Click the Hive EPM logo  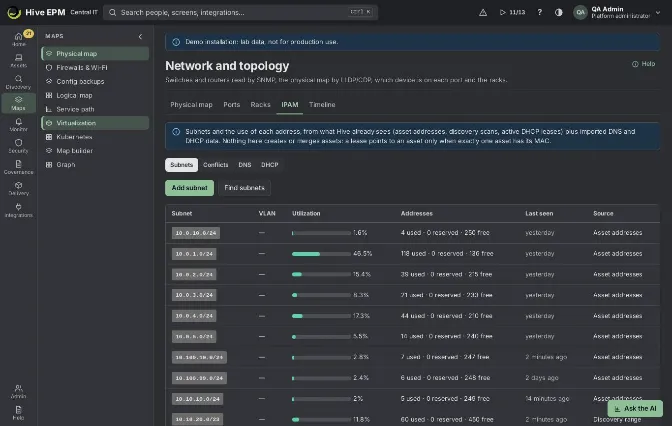click(x=14, y=12)
